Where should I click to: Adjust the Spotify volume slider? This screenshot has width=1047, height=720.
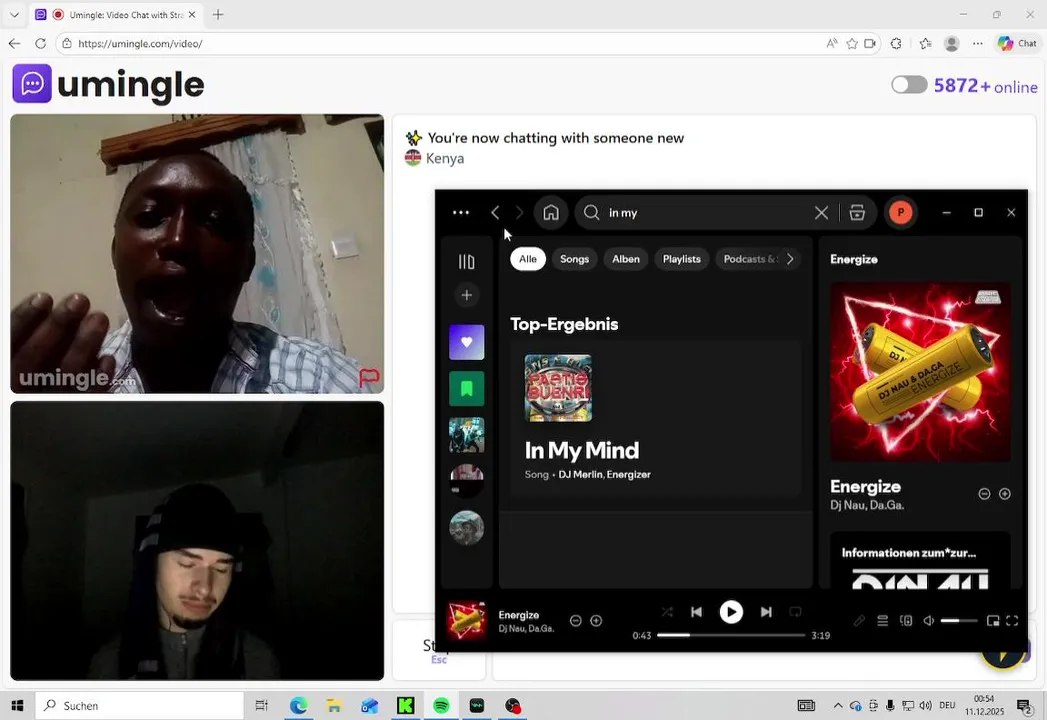(x=959, y=620)
